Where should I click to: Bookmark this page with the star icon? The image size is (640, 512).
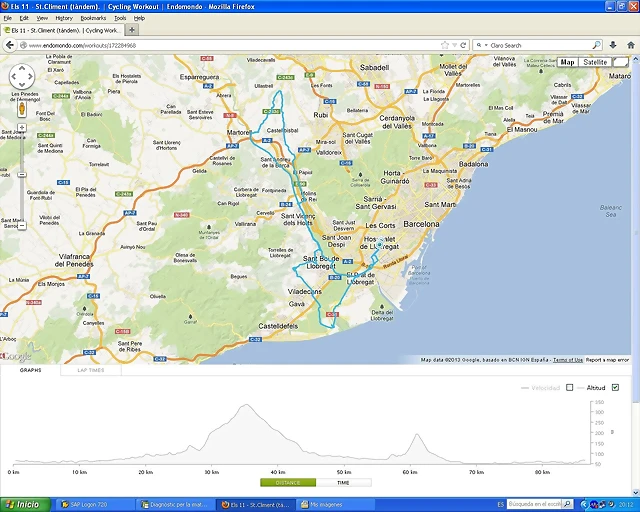pos(444,45)
